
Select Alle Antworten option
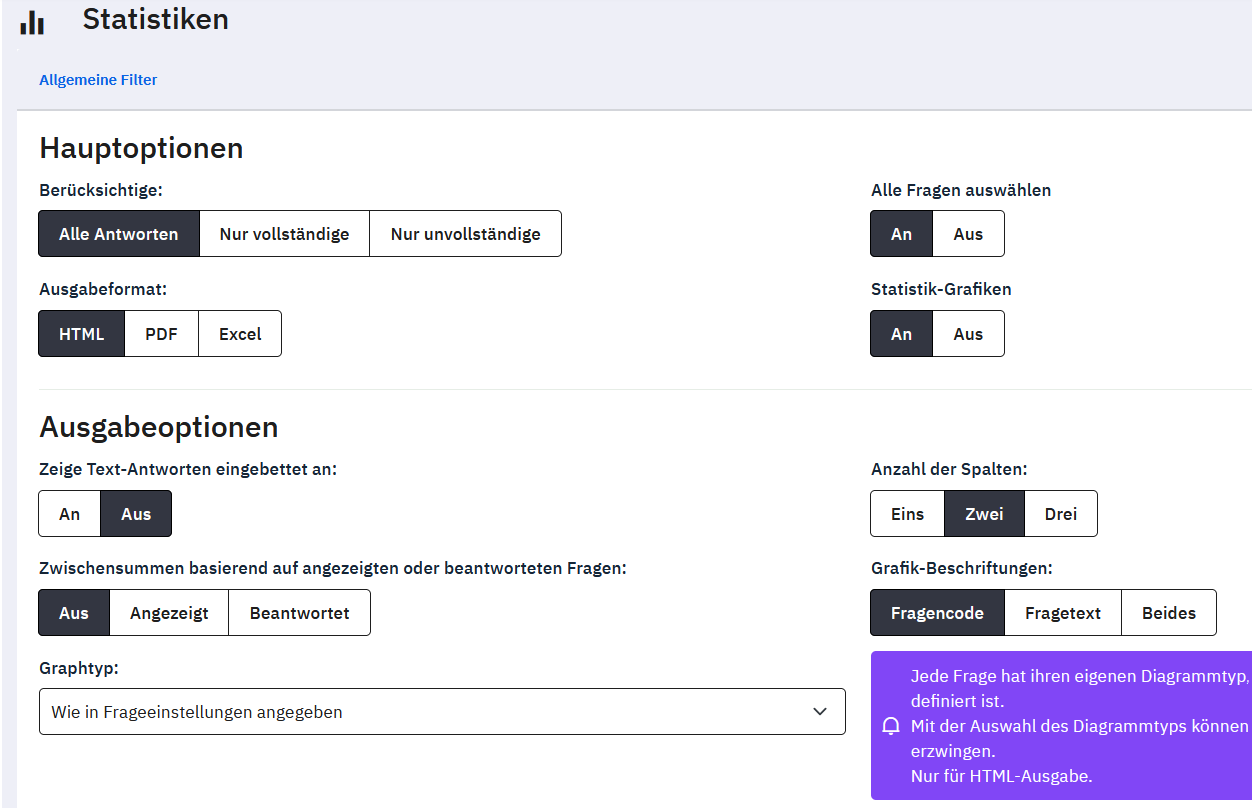coord(119,234)
